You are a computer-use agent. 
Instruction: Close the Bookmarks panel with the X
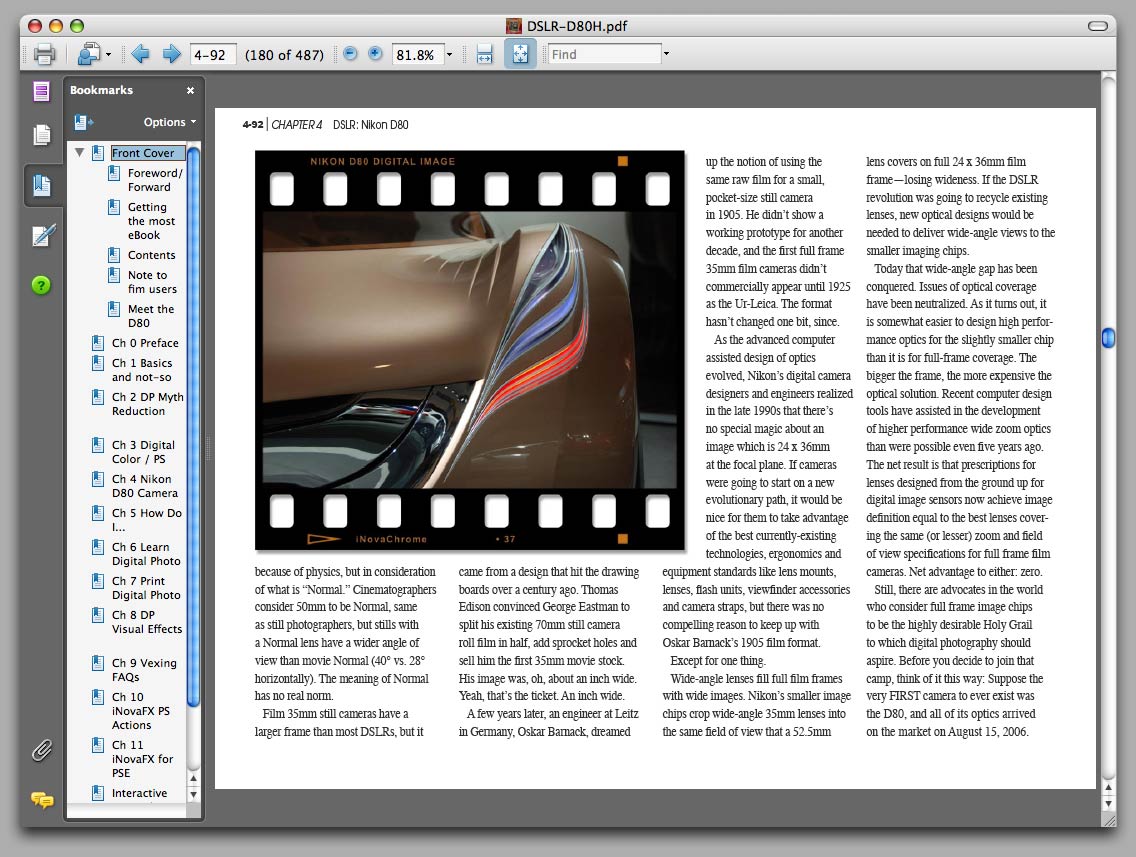[x=191, y=91]
